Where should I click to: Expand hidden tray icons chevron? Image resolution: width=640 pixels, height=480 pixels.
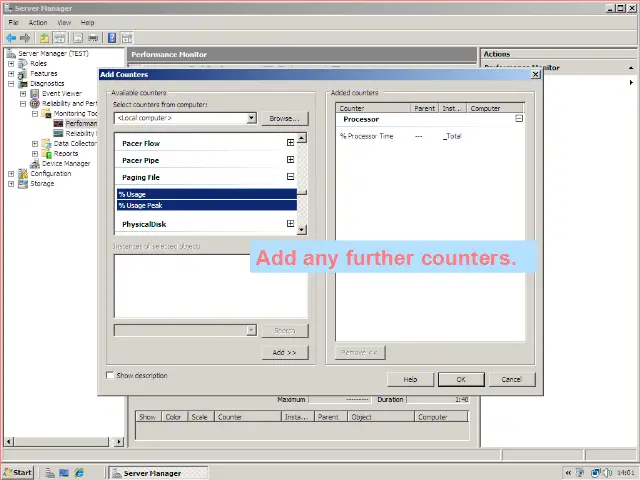tap(568, 473)
